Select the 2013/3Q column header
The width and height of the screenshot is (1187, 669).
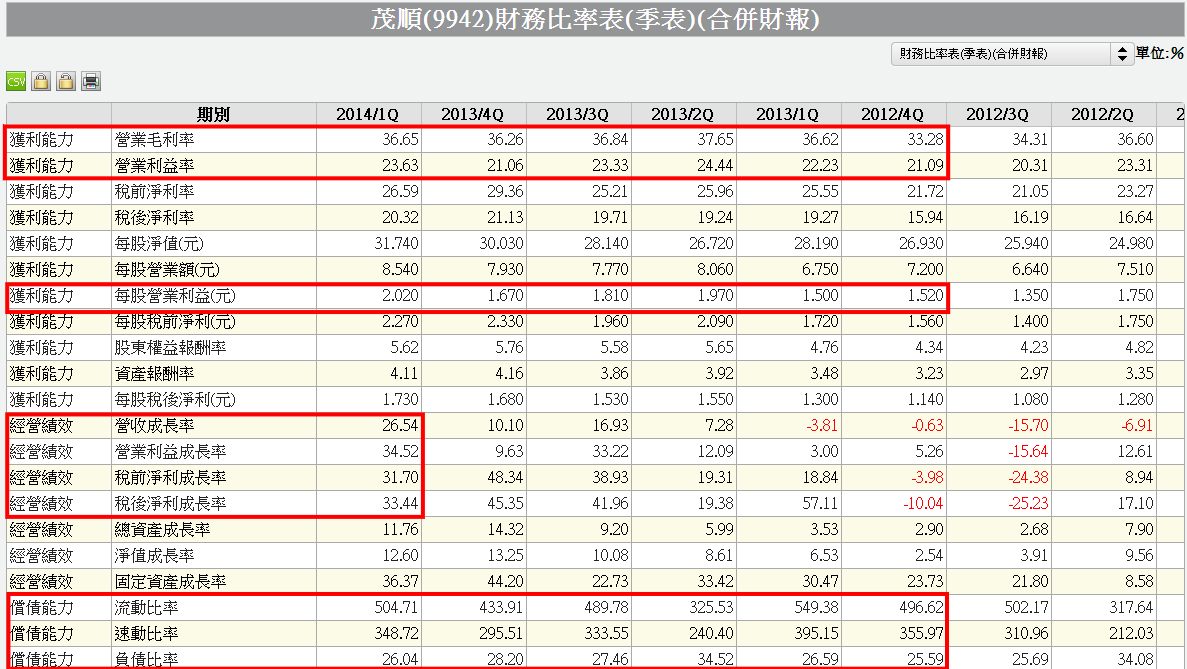click(x=578, y=114)
